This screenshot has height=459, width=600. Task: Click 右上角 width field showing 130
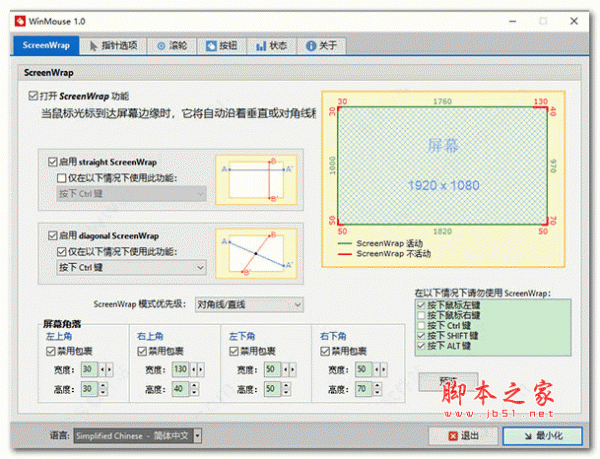181,369
